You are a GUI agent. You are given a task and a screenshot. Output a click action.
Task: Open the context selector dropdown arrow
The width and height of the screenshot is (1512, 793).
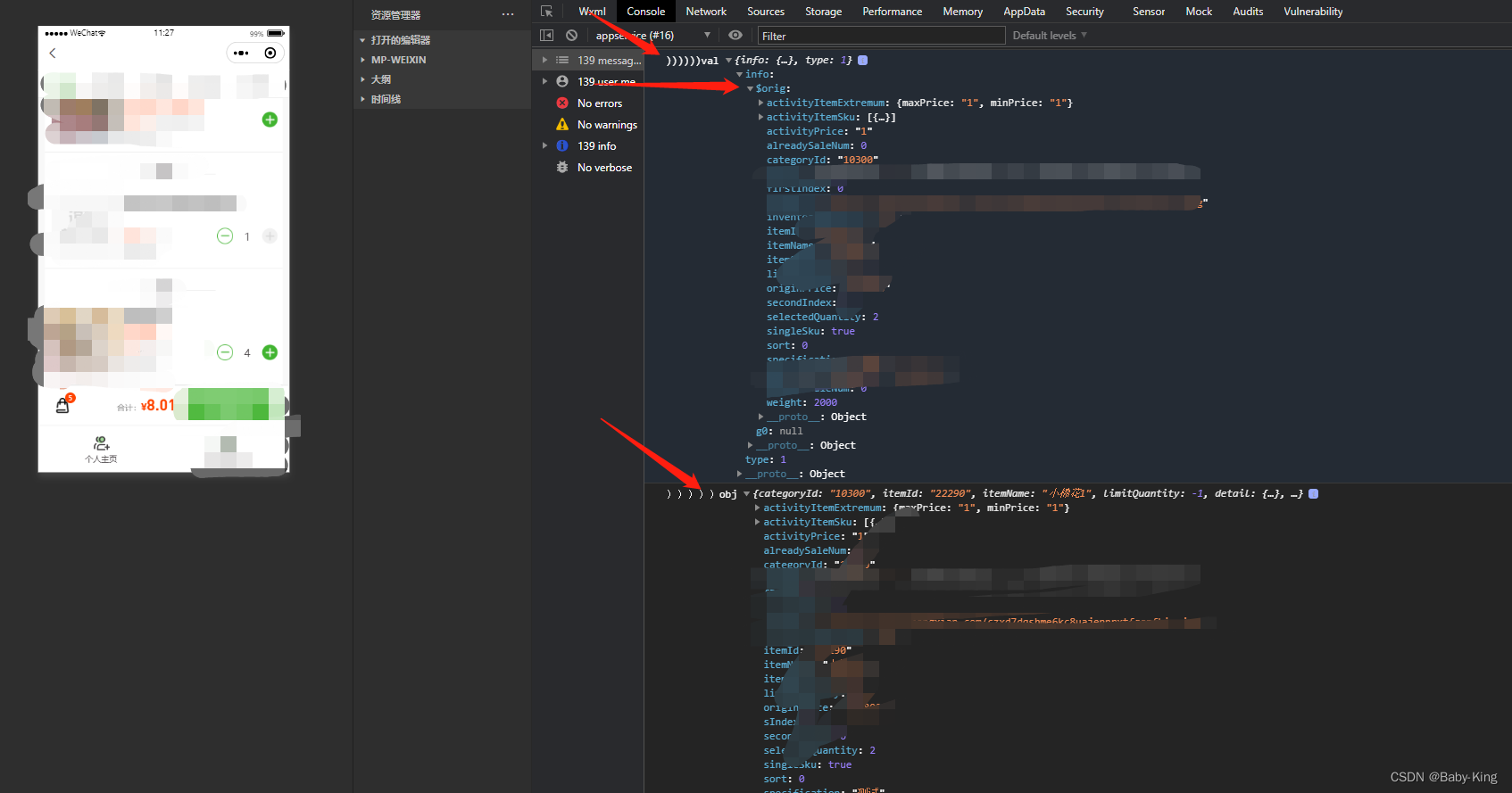[x=707, y=36]
